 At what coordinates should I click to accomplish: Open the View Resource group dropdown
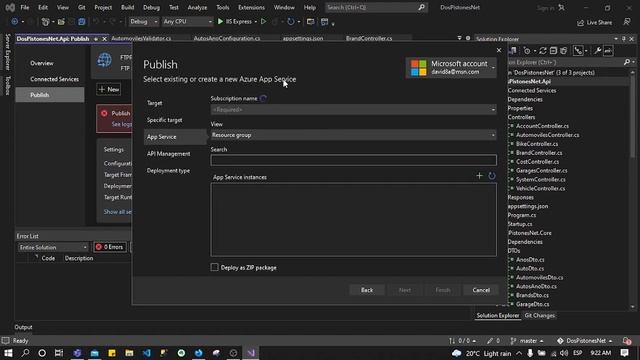(353, 135)
